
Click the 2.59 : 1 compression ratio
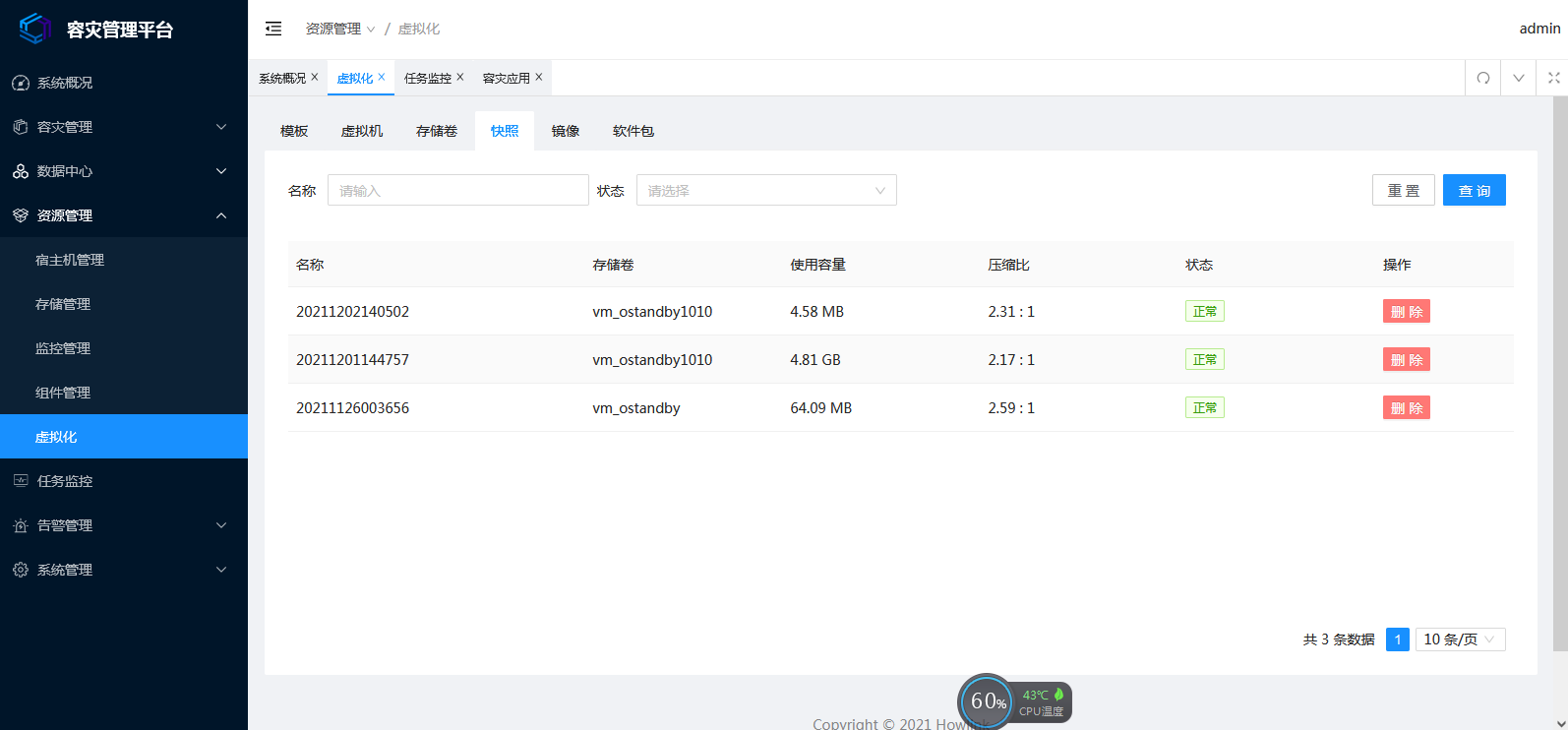click(x=1011, y=407)
